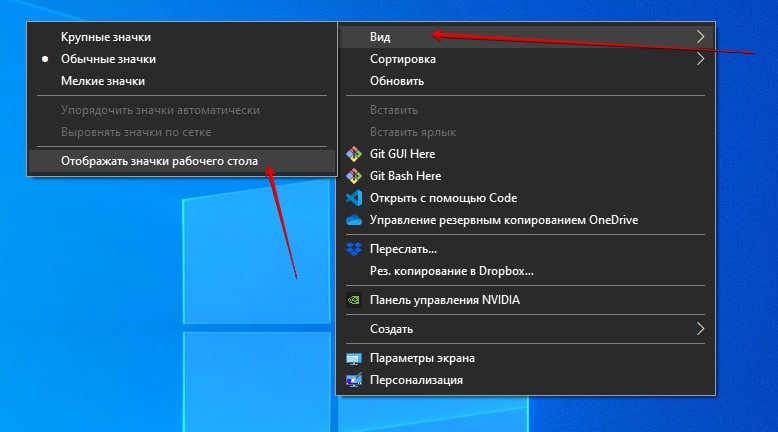Screen dimensions: 778x432
Task: Open Управление резервным копированием OneDrive
Action: point(525,220)
